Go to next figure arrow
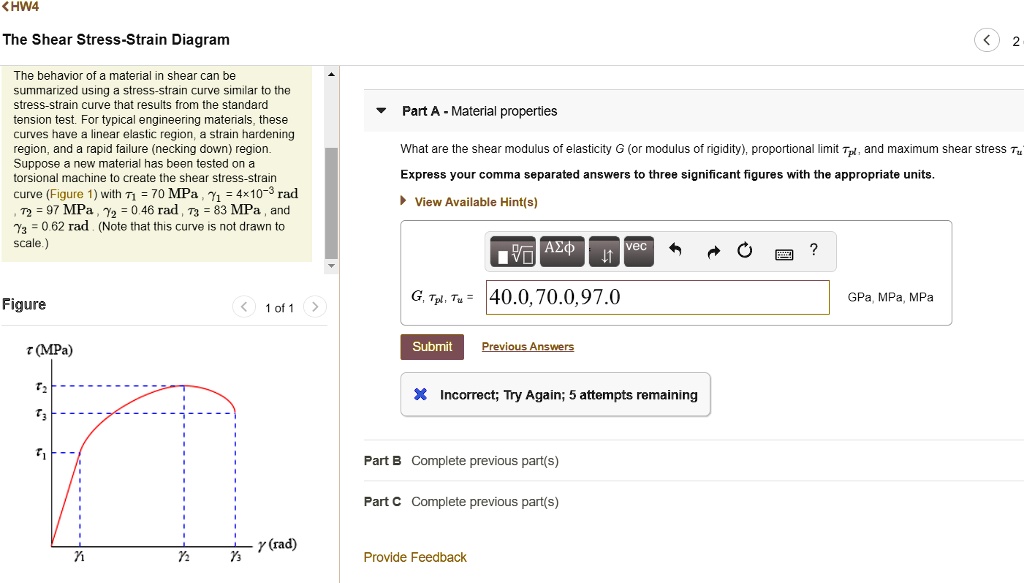This screenshot has width=1024, height=583. pos(314,307)
